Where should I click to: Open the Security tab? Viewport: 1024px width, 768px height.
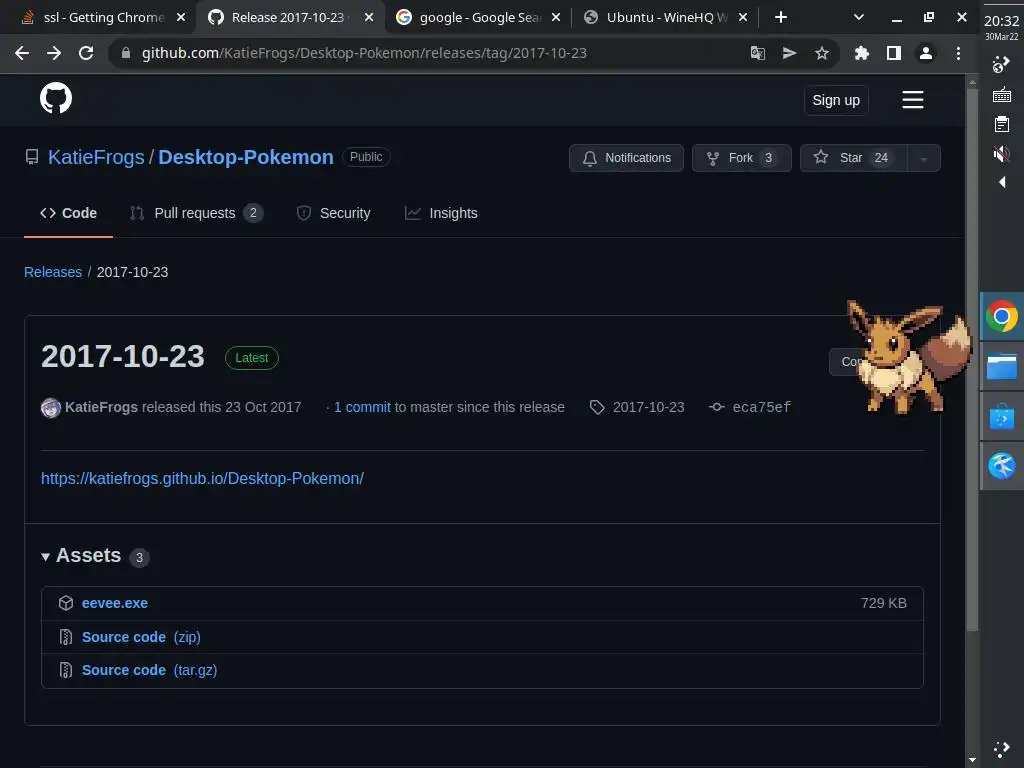pos(333,213)
